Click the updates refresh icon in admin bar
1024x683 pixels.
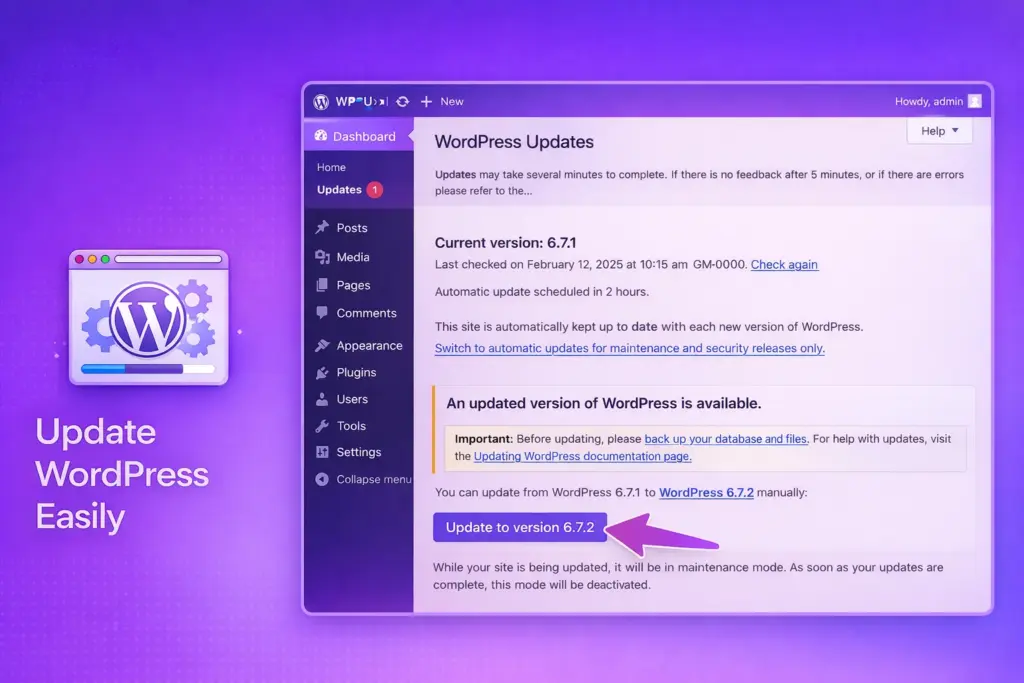click(403, 101)
